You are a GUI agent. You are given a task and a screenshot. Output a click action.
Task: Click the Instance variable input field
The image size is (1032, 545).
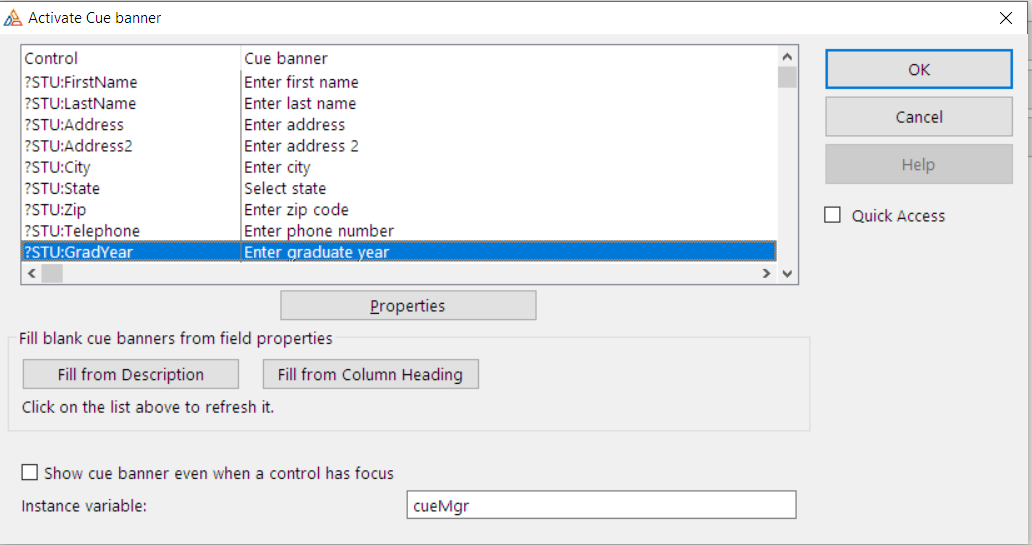[x=601, y=505]
